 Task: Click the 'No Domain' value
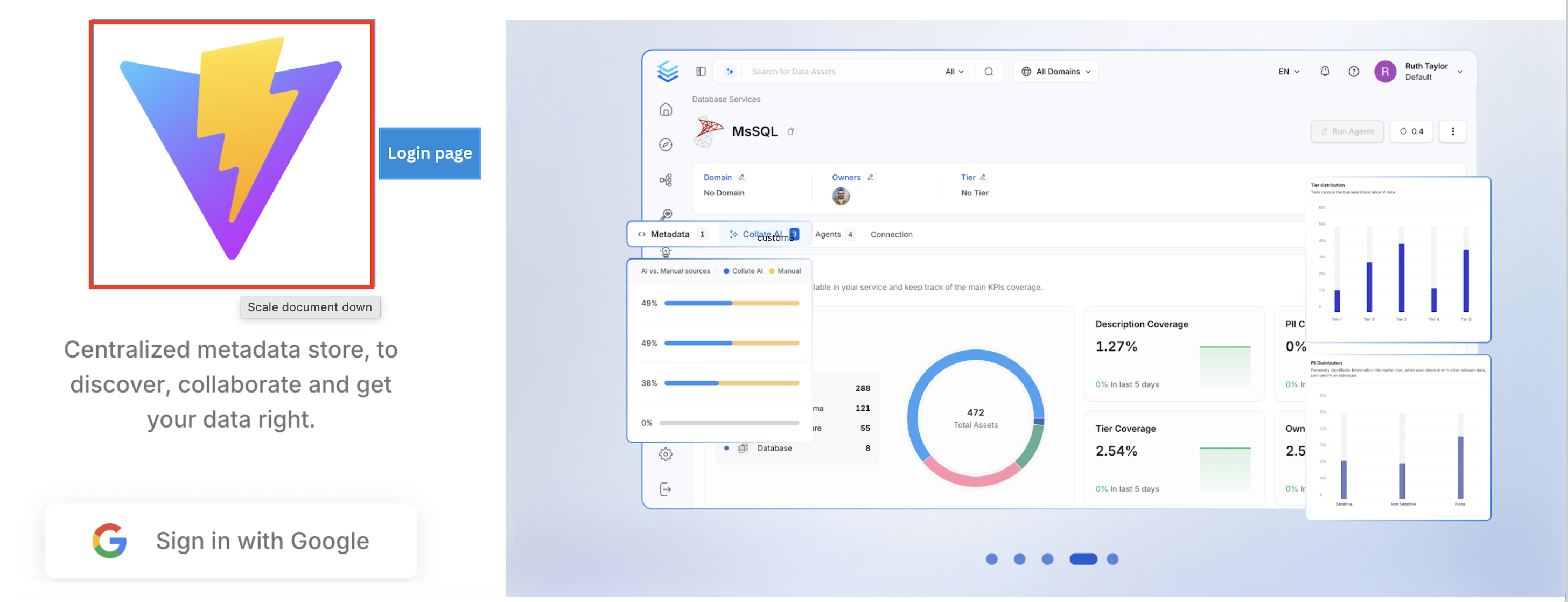(x=724, y=193)
